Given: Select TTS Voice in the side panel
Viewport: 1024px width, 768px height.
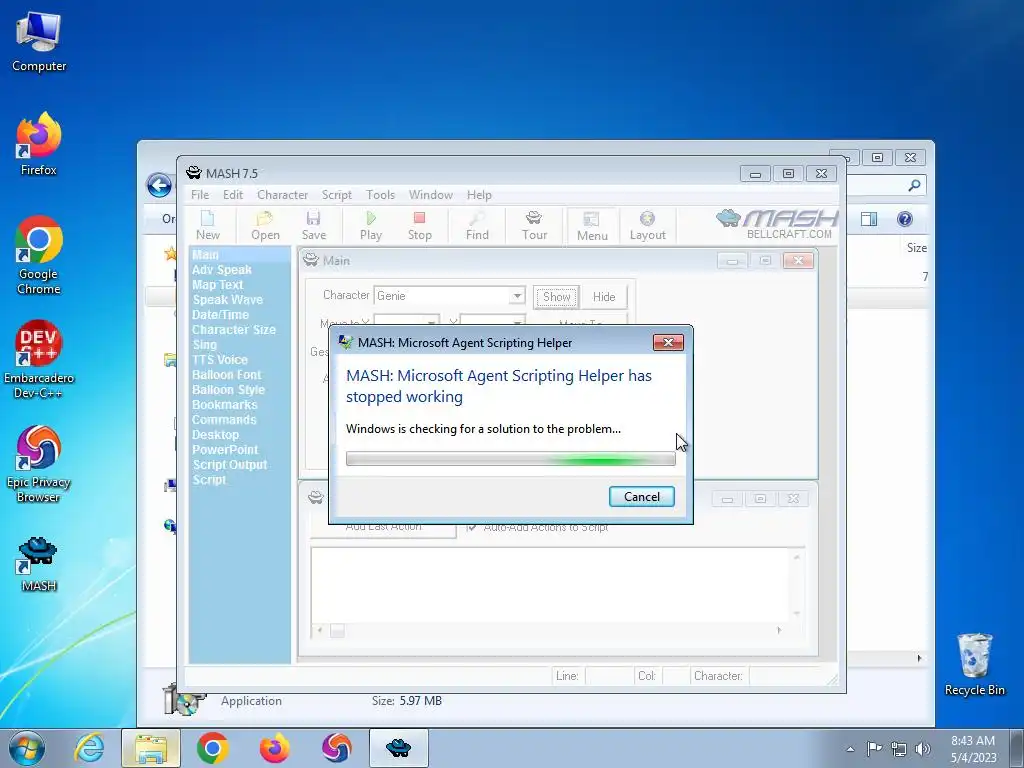Looking at the screenshot, I should point(219,360).
